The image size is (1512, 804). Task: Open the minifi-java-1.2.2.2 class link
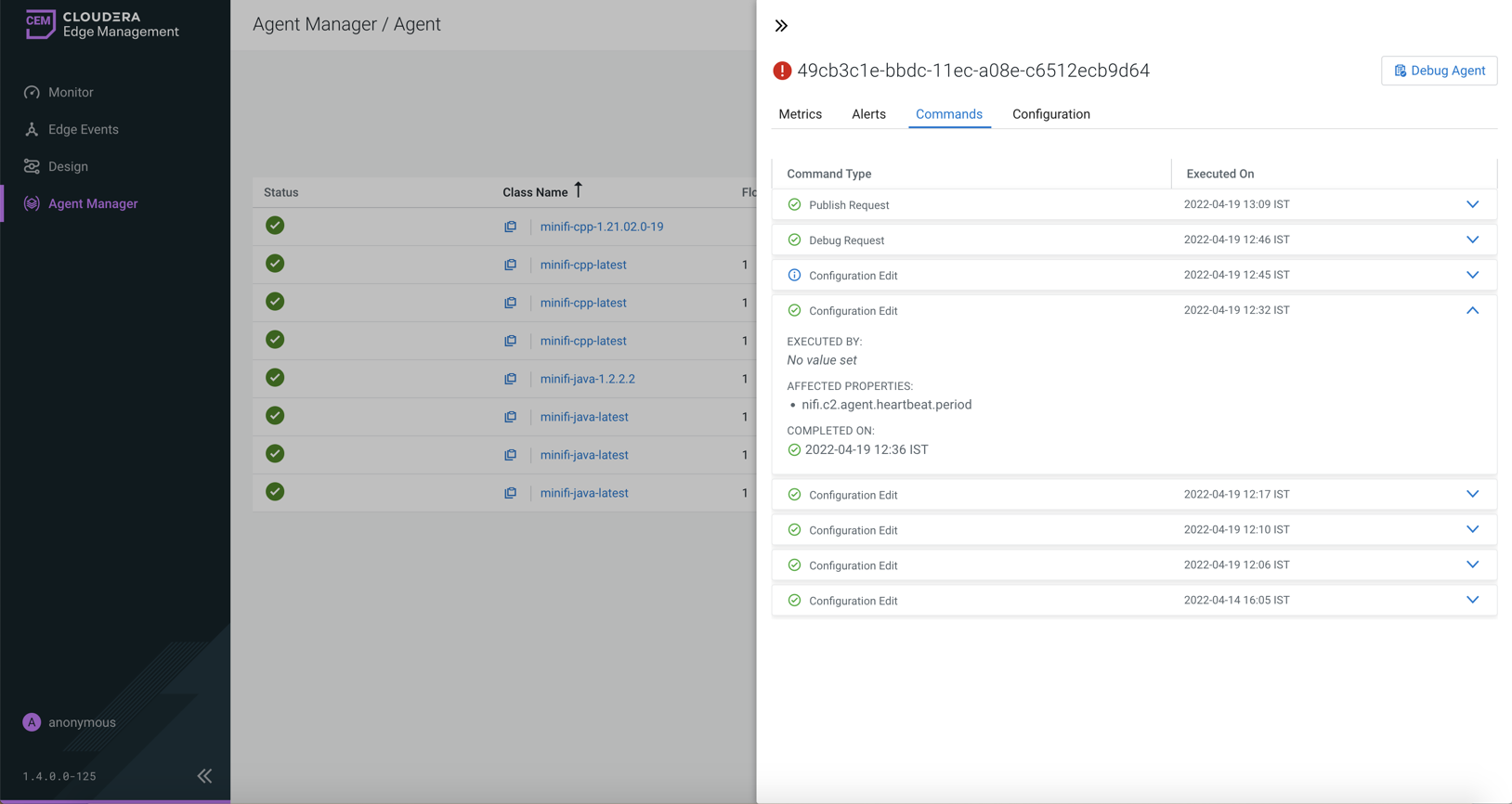click(x=587, y=379)
